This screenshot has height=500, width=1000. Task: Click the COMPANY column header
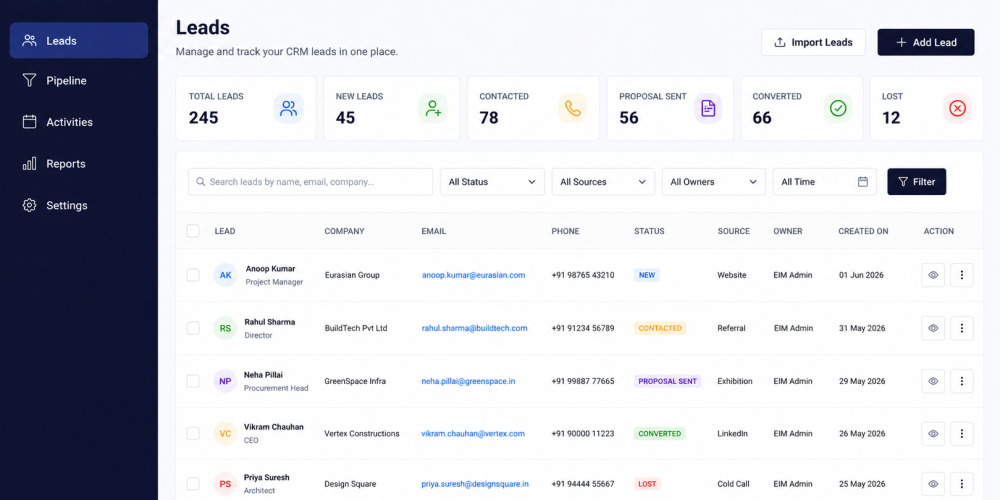click(344, 231)
